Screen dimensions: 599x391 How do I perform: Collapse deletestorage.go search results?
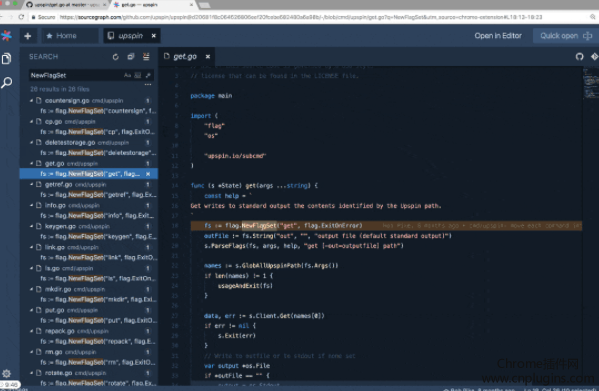[x=32, y=142]
